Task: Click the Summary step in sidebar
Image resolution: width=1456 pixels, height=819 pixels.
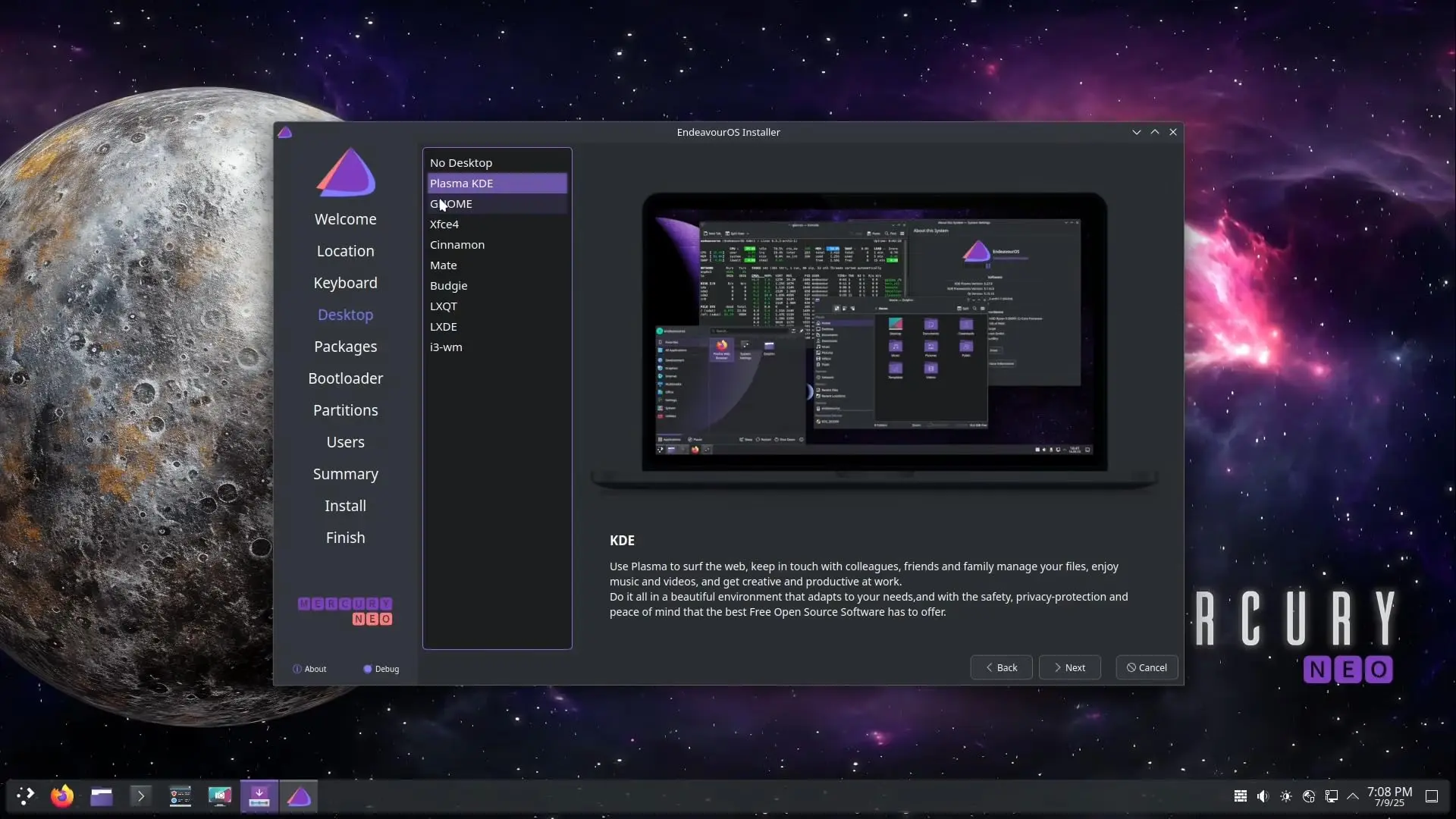Action: [346, 474]
